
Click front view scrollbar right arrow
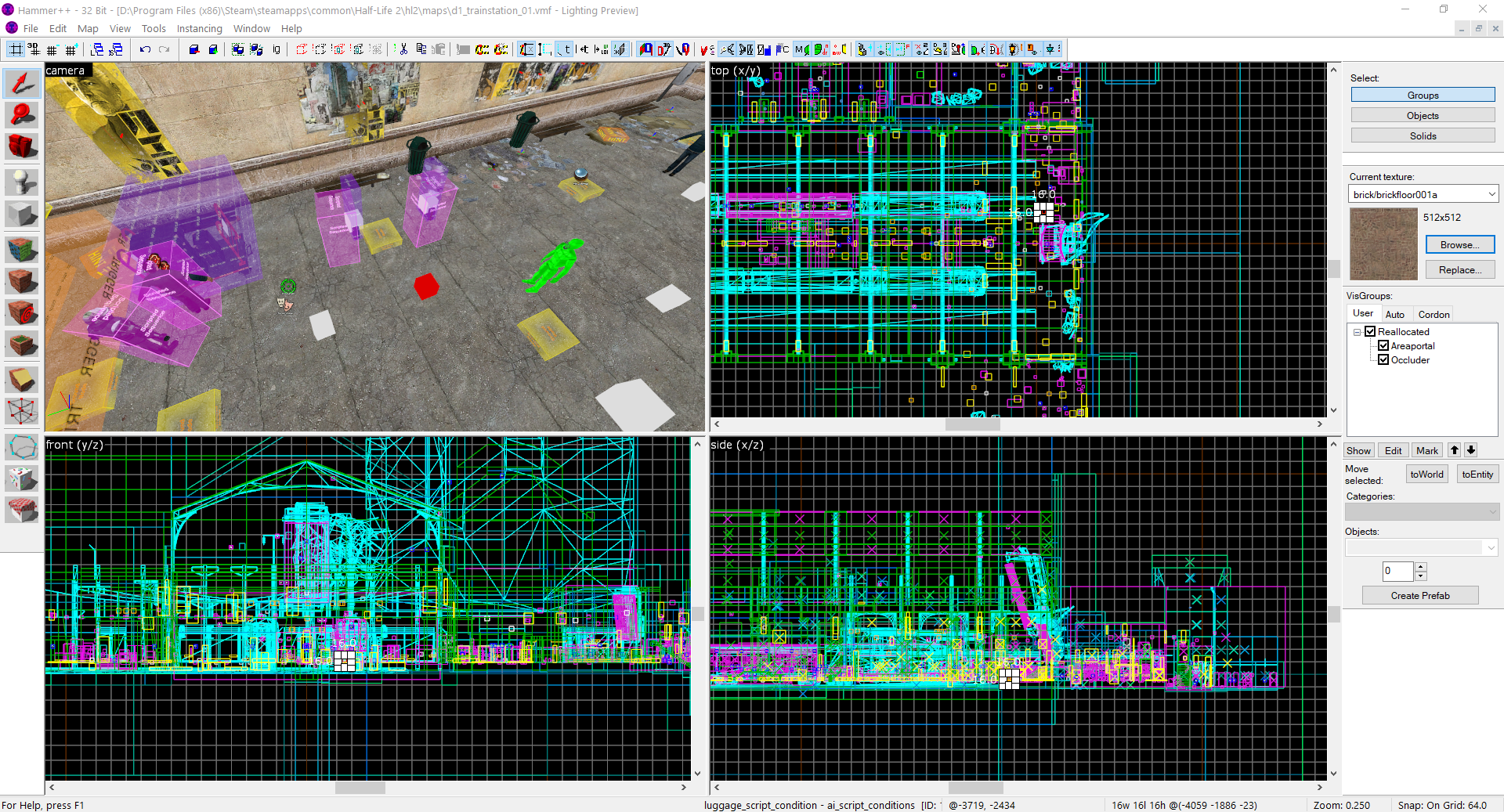click(684, 787)
